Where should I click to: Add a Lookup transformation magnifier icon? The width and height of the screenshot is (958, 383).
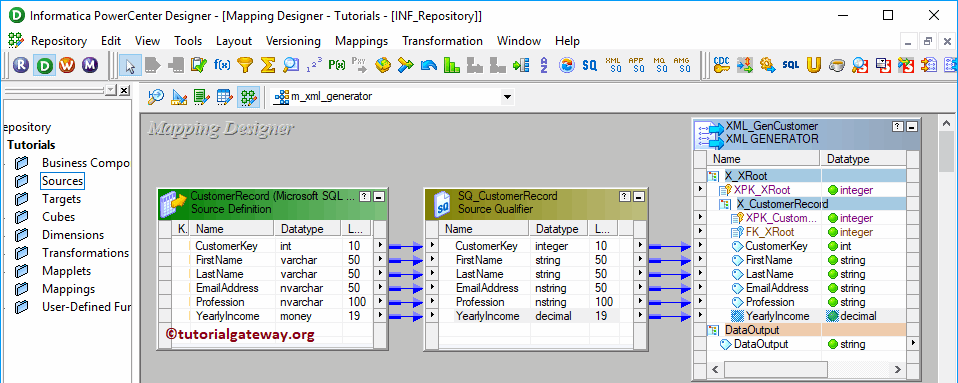tap(291, 65)
